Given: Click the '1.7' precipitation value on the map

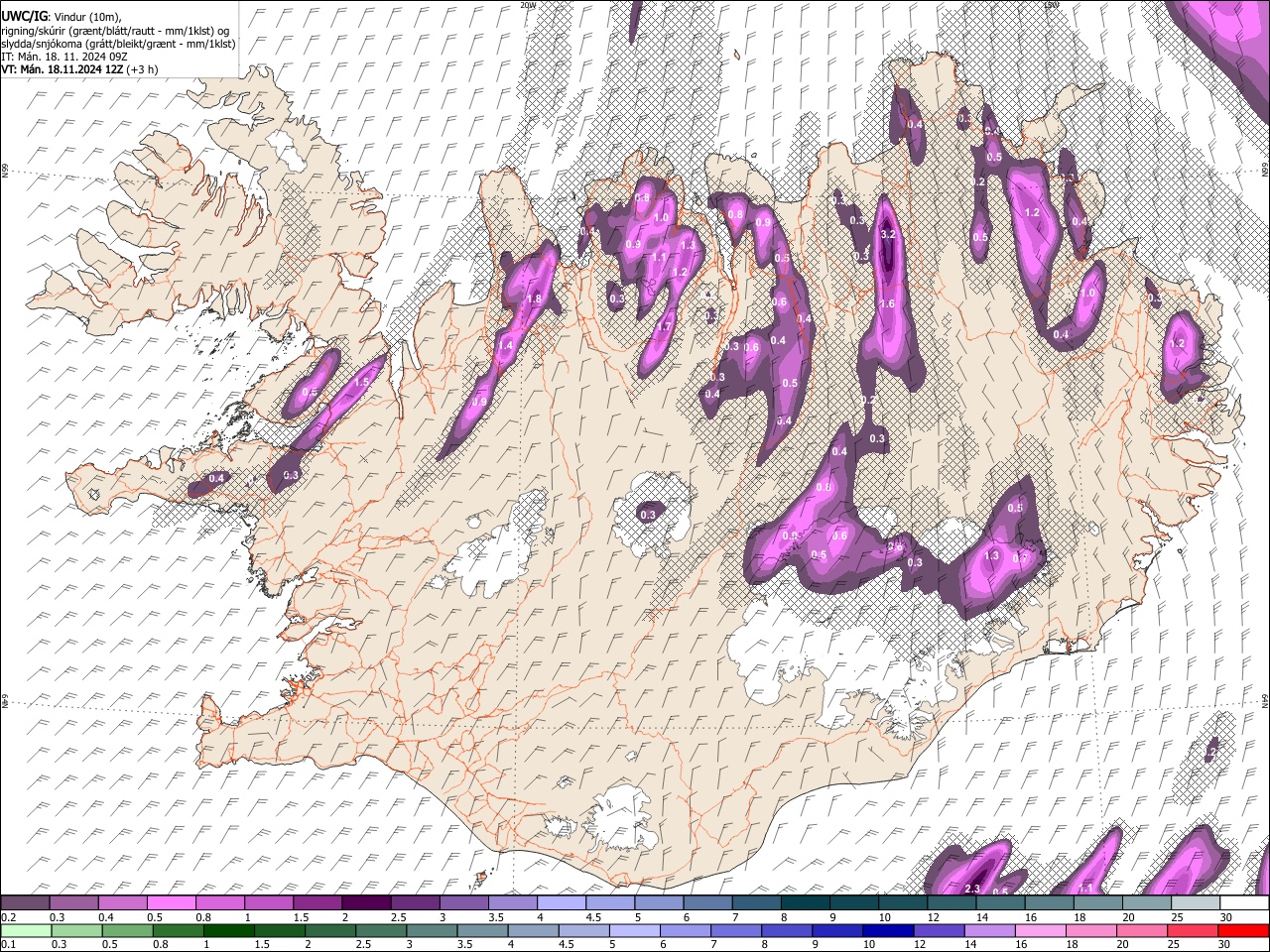Looking at the screenshot, I should [666, 325].
